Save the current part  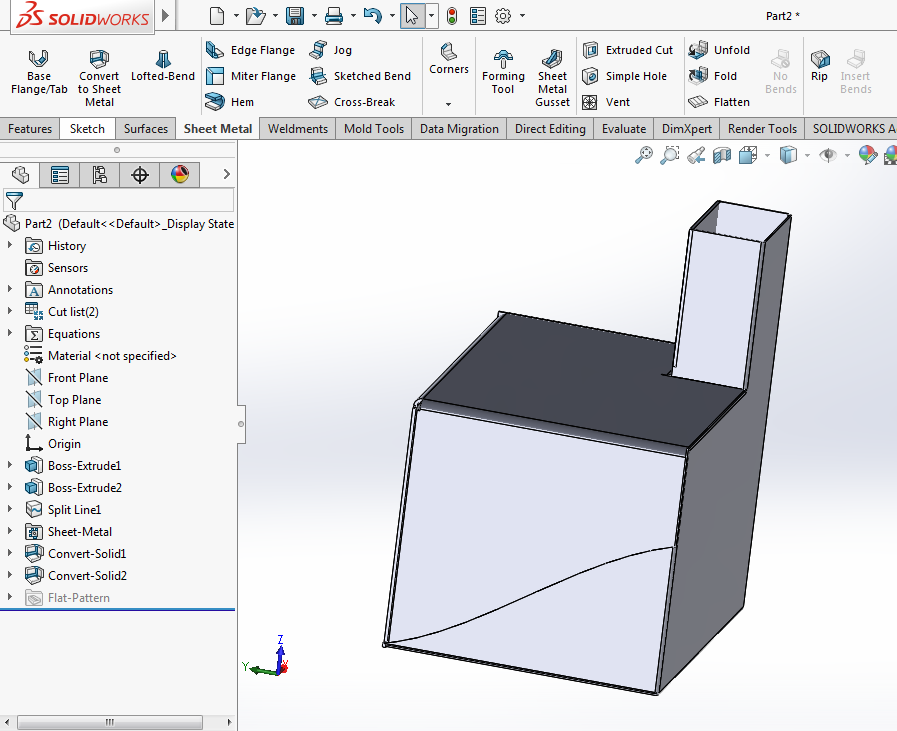295,16
